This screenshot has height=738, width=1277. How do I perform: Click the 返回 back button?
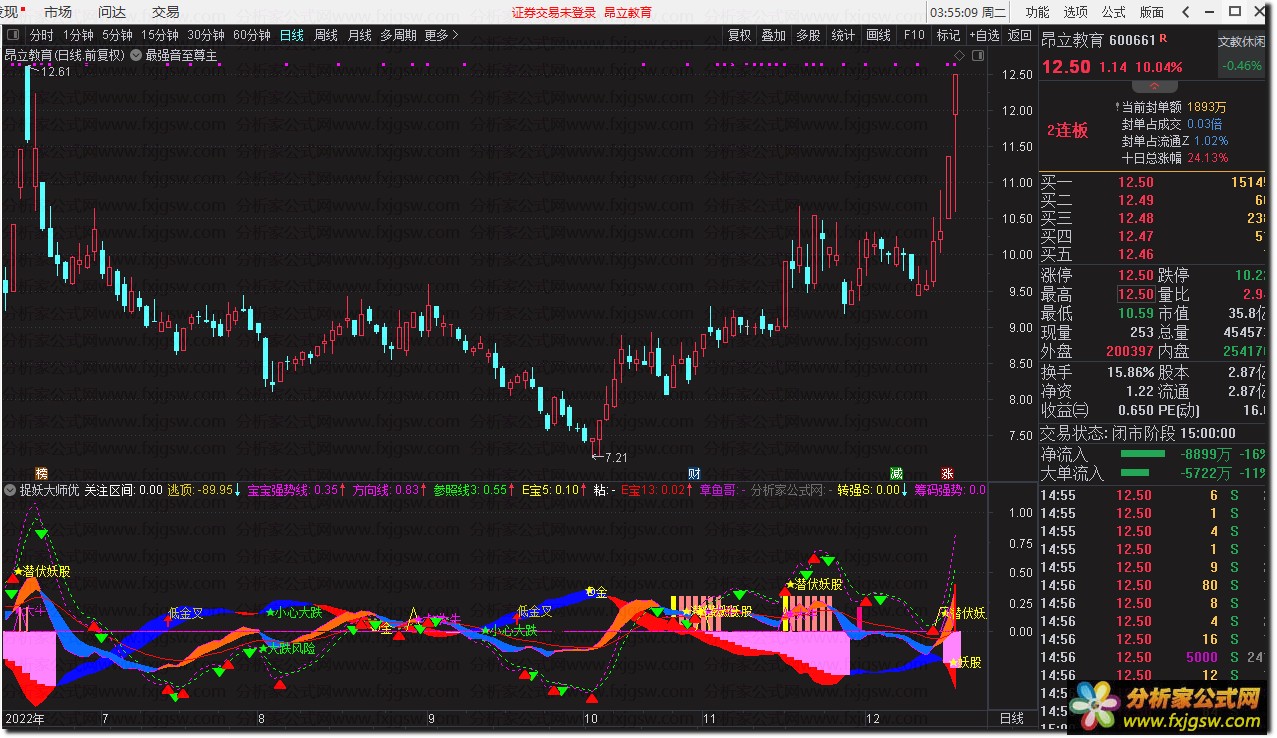pyautogui.click(x=1019, y=35)
